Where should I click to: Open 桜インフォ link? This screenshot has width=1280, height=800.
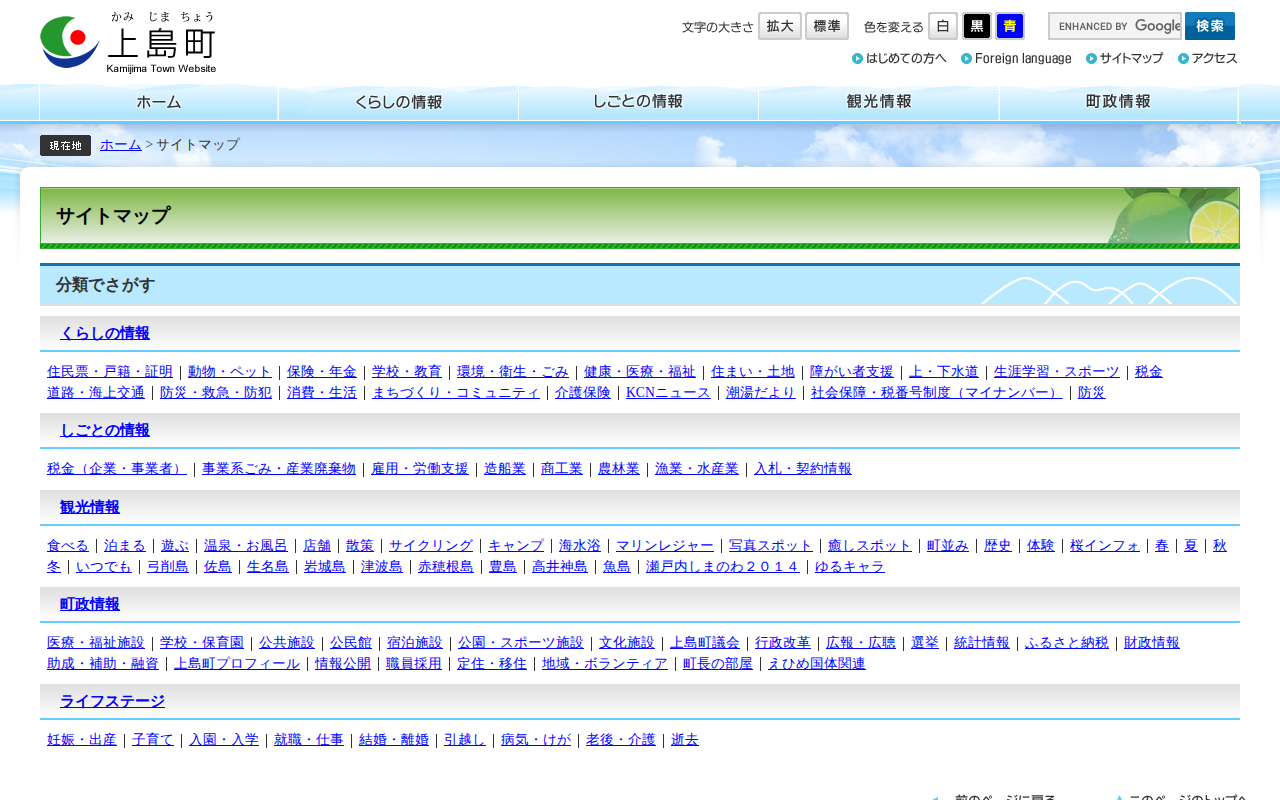[1105, 546]
